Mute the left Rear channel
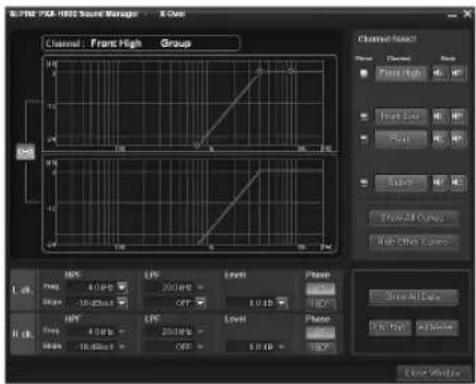This screenshot has height=384, width=476. point(439,139)
